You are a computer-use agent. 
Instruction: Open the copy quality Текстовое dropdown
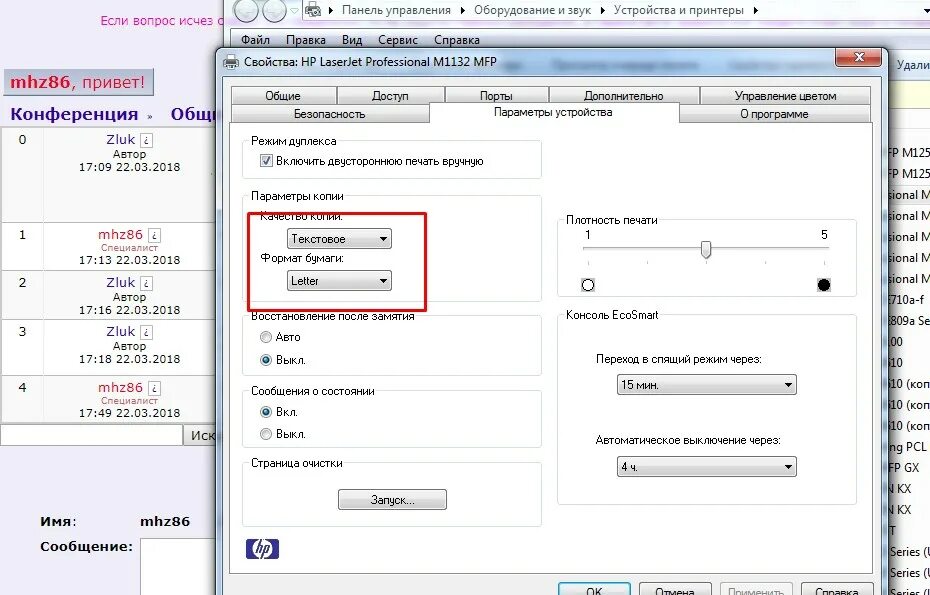point(339,239)
